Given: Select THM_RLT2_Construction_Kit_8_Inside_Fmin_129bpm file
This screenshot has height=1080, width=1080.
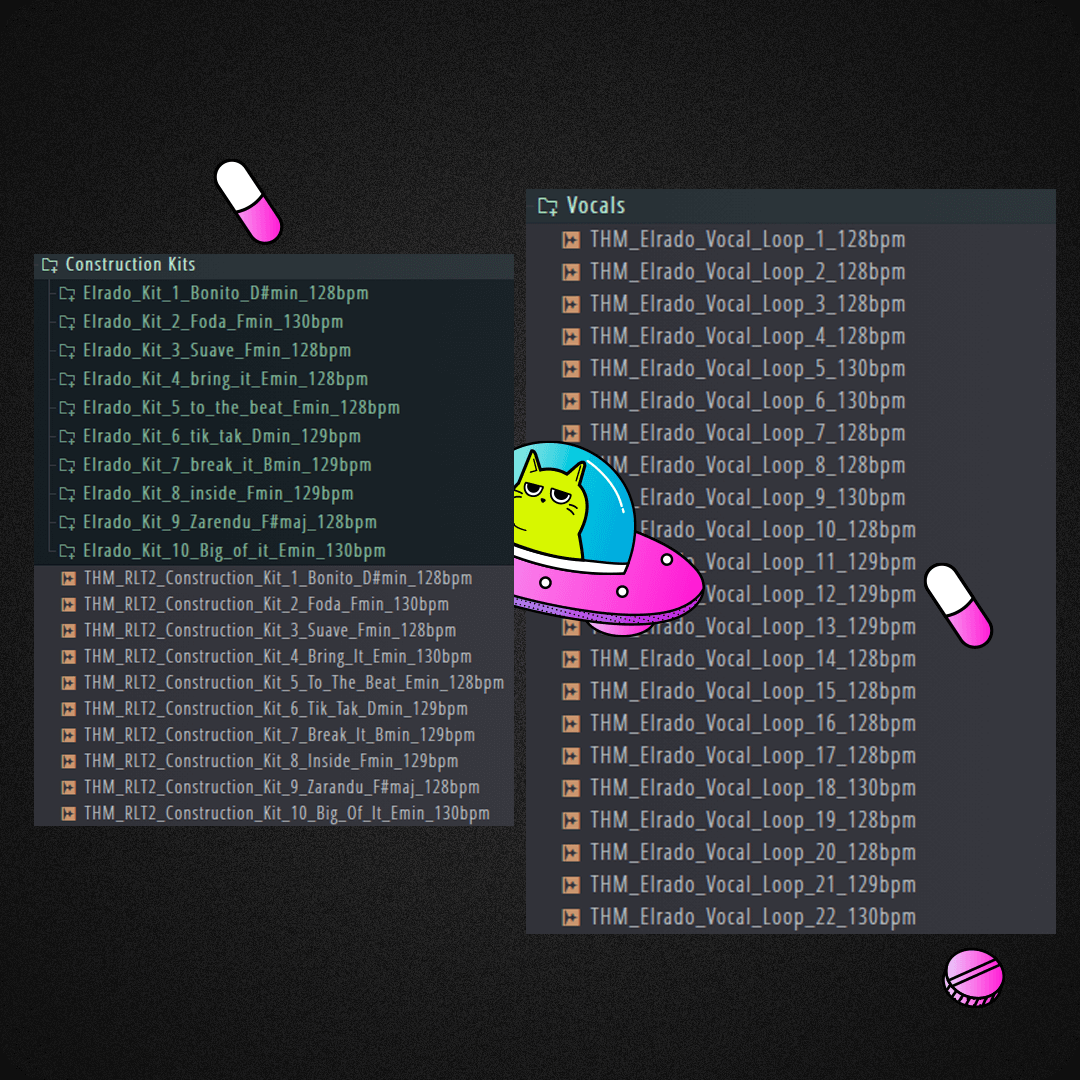Looking at the screenshot, I should (271, 761).
